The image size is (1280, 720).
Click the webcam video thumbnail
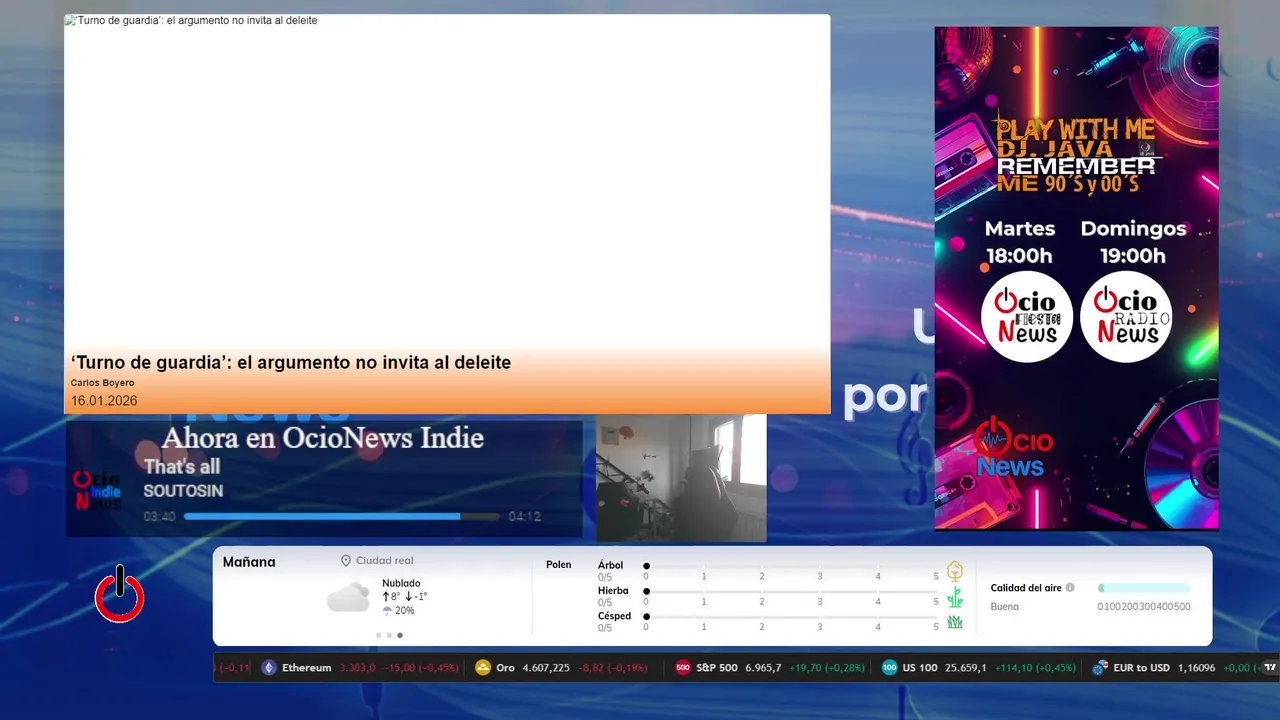[x=681, y=478]
